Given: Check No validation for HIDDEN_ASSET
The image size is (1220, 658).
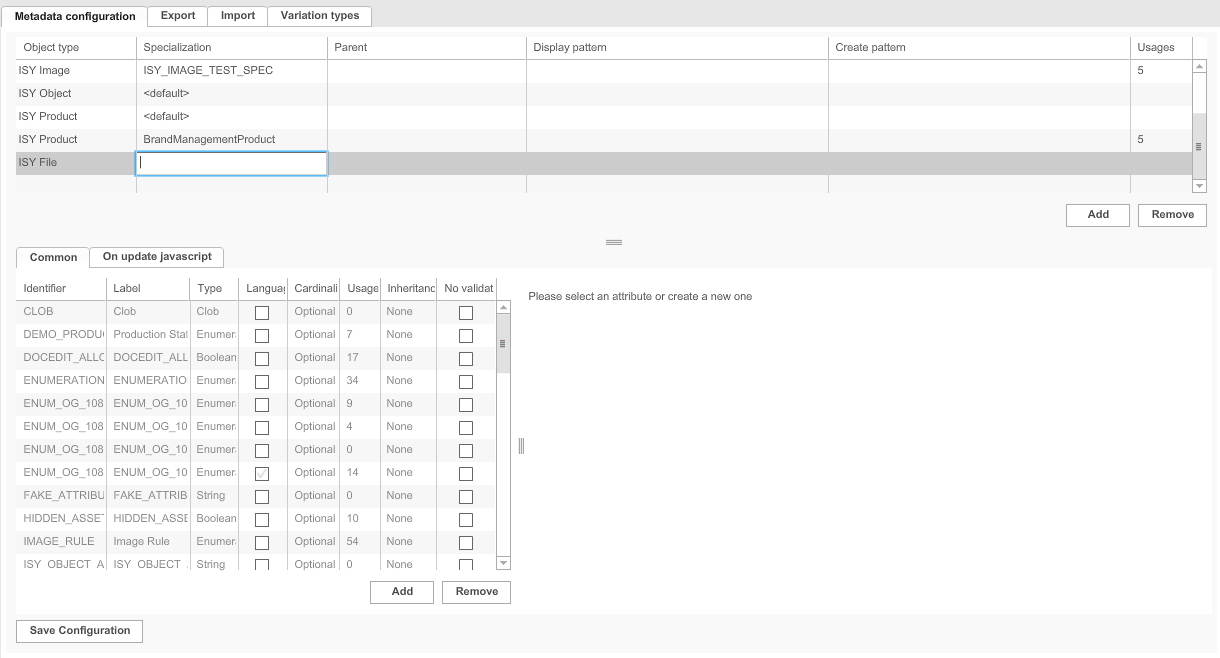Looking at the screenshot, I should 466,519.
